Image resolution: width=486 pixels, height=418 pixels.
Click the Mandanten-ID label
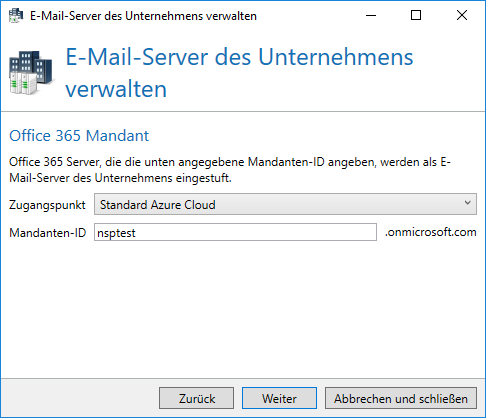(48, 232)
